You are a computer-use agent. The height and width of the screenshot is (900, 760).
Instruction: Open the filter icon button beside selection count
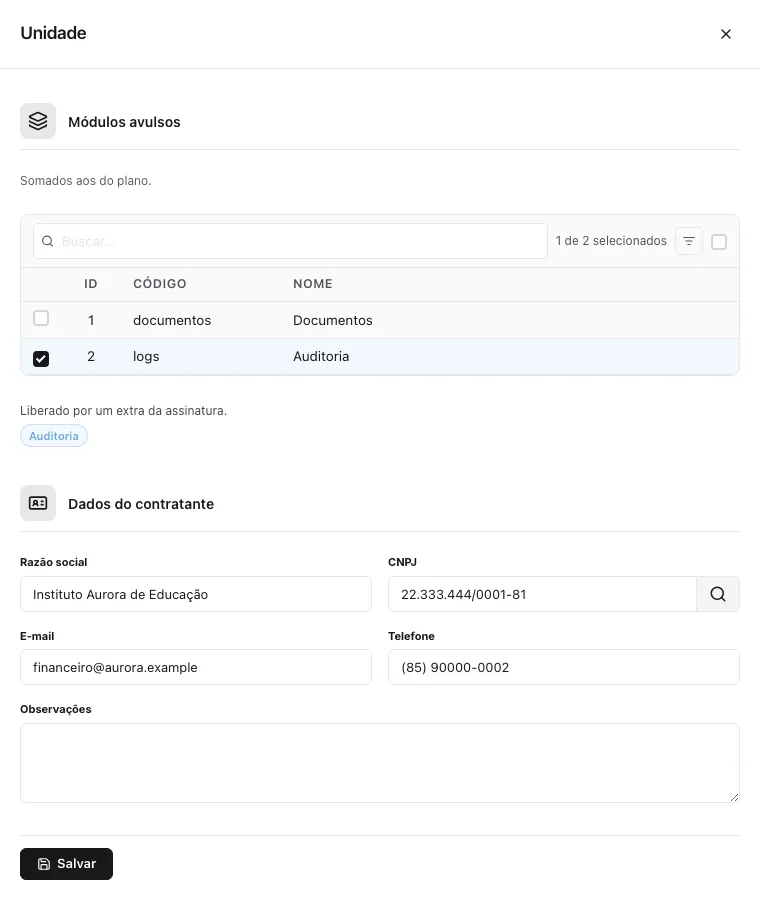pyautogui.click(x=689, y=241)
